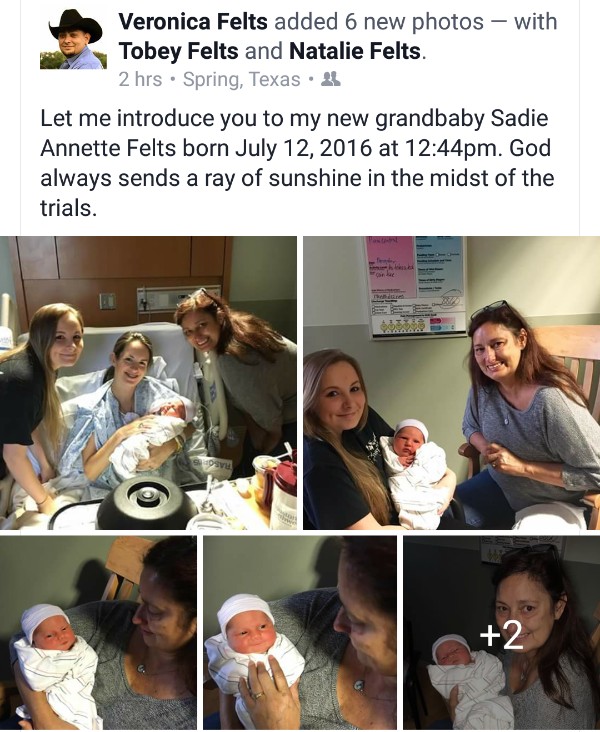Viewport: 600px width, 732px height.
Task: Open the Spring, Texas location
Action: 241,79
